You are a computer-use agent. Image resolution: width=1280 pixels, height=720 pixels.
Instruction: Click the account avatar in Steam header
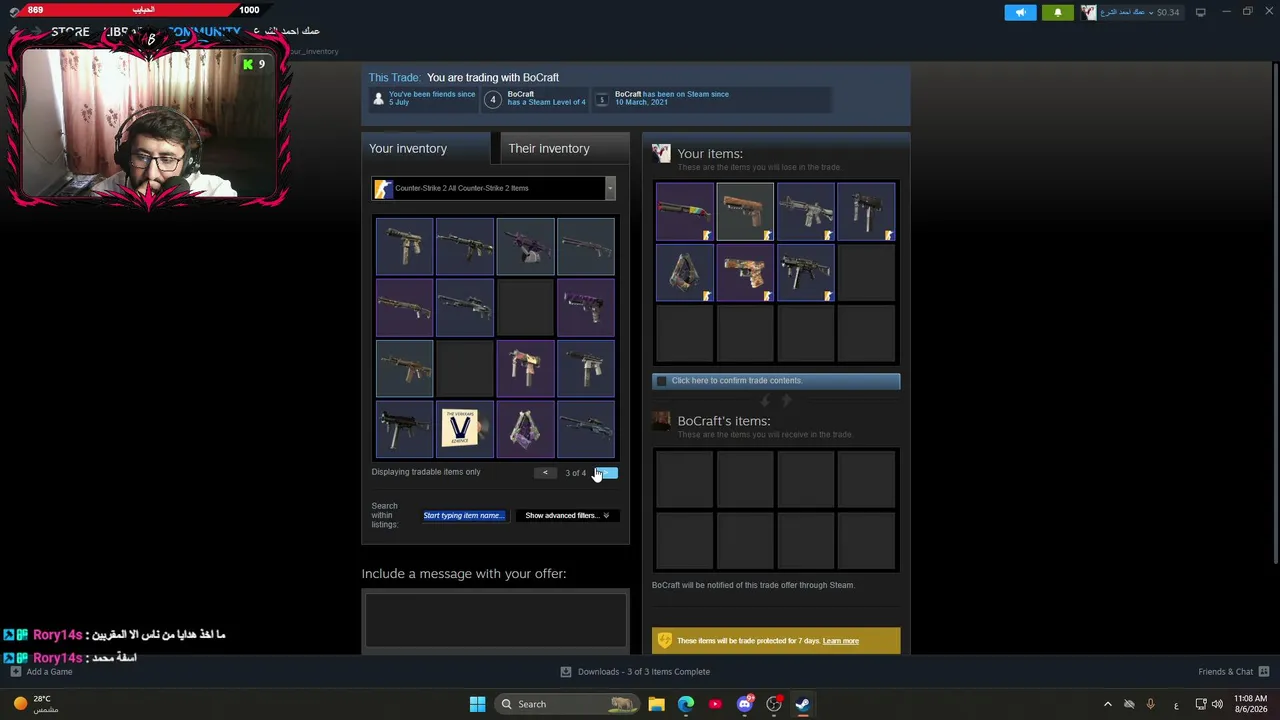[x=1088, y=12]
